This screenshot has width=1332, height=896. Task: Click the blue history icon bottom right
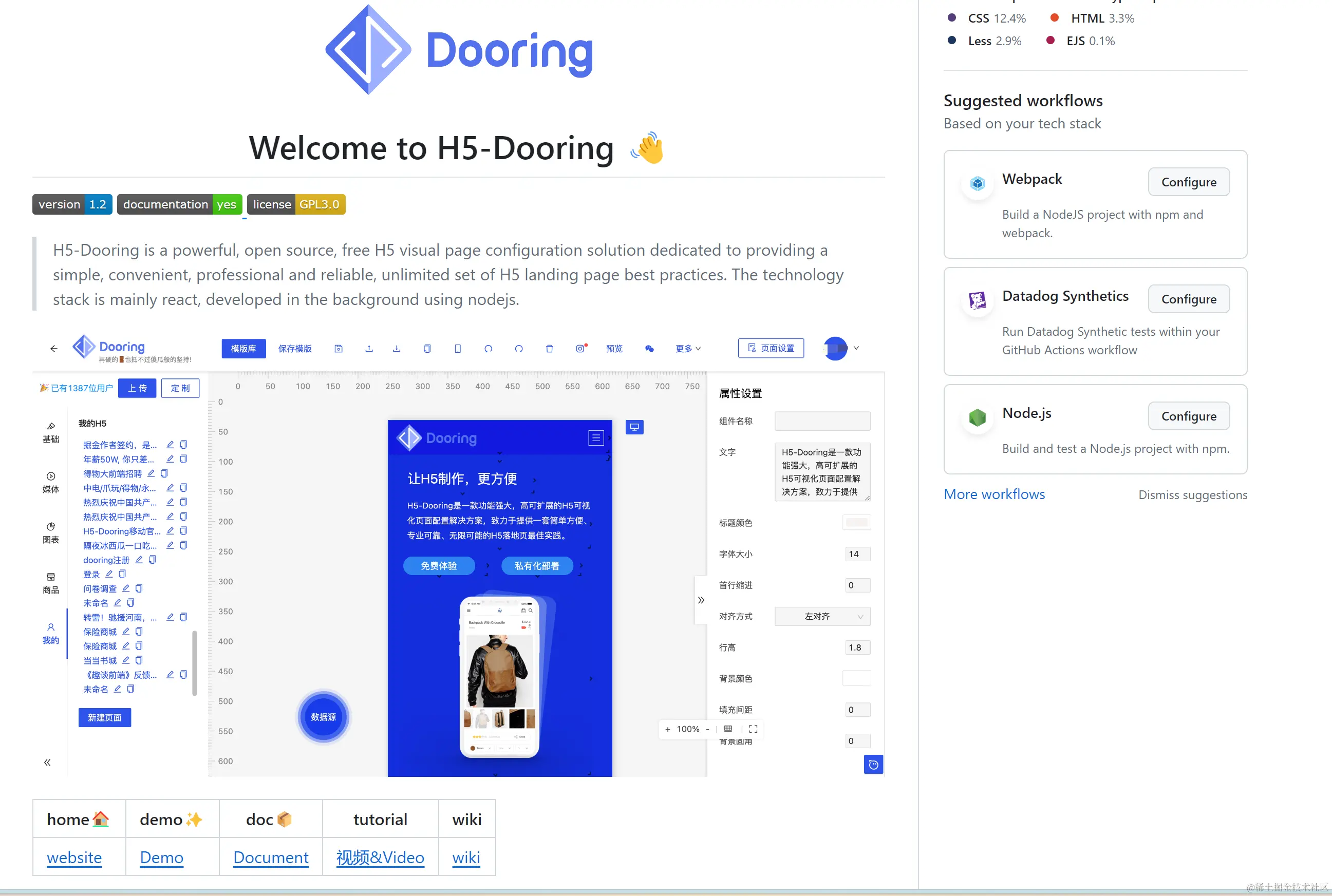click(873, 765)
